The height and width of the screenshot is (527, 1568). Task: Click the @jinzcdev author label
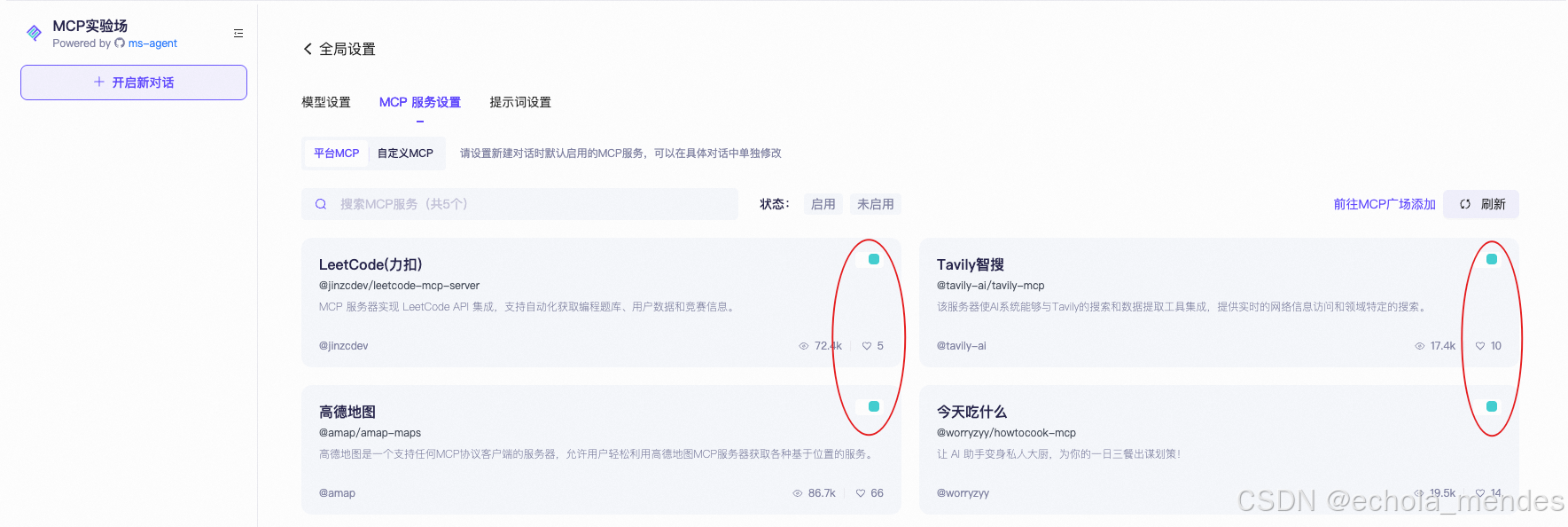tap(343, 346)
